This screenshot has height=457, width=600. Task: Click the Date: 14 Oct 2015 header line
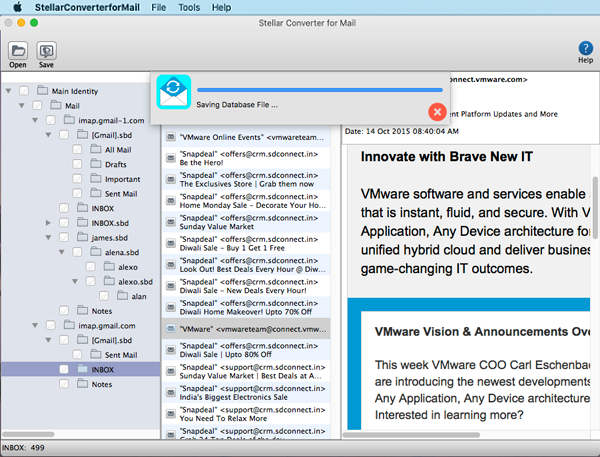[x=402, y=131]
